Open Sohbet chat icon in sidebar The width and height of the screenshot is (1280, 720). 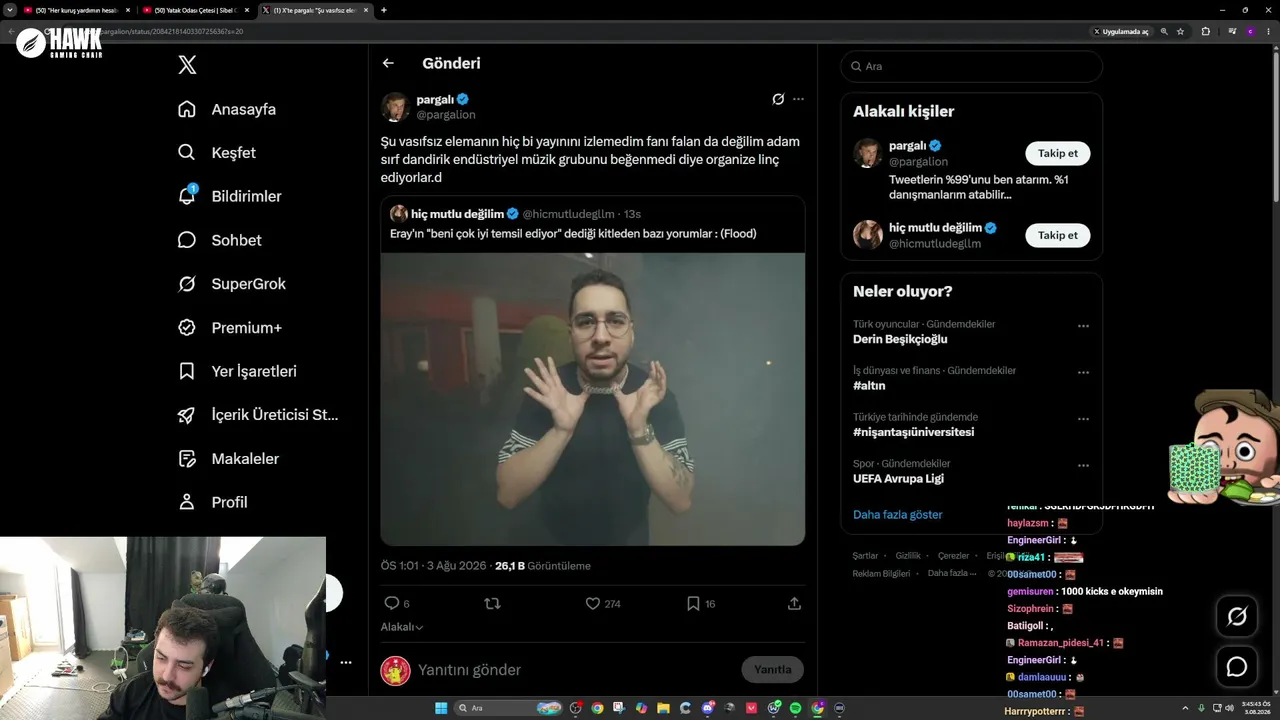187,240
